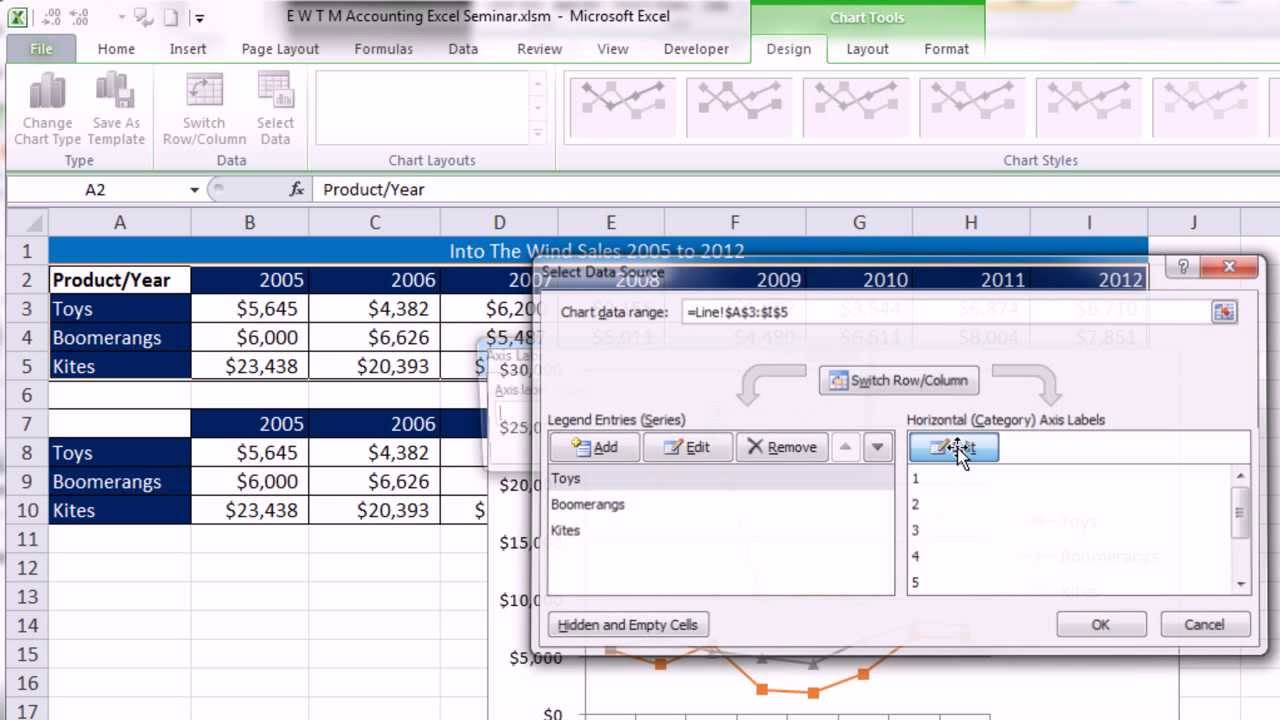Switch to the Data tab
Image resolution: width=1280 pixels, height=720 pixels.
tap(463, 48)
